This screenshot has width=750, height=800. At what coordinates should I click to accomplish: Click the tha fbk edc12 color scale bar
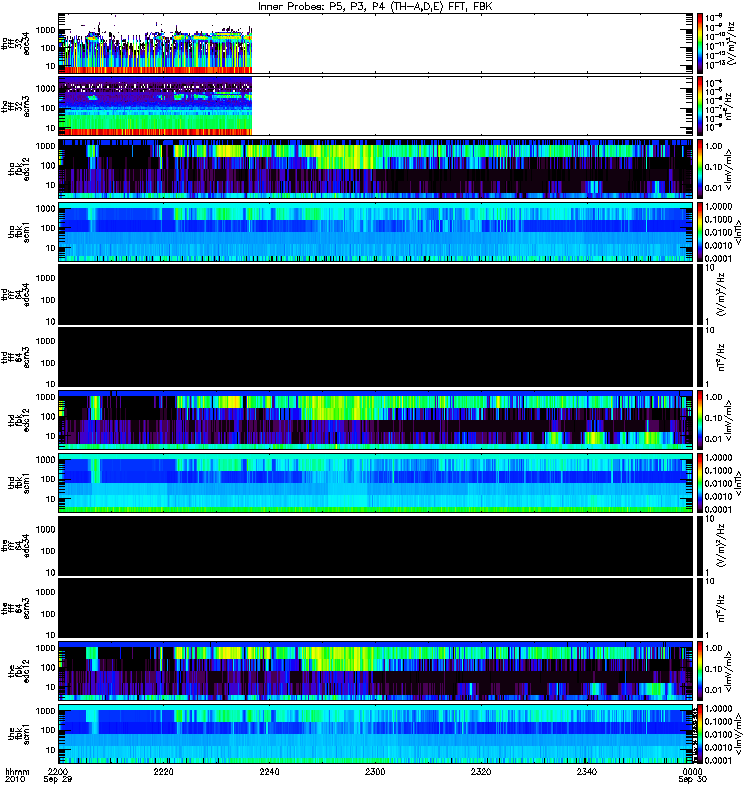[699, 169]
